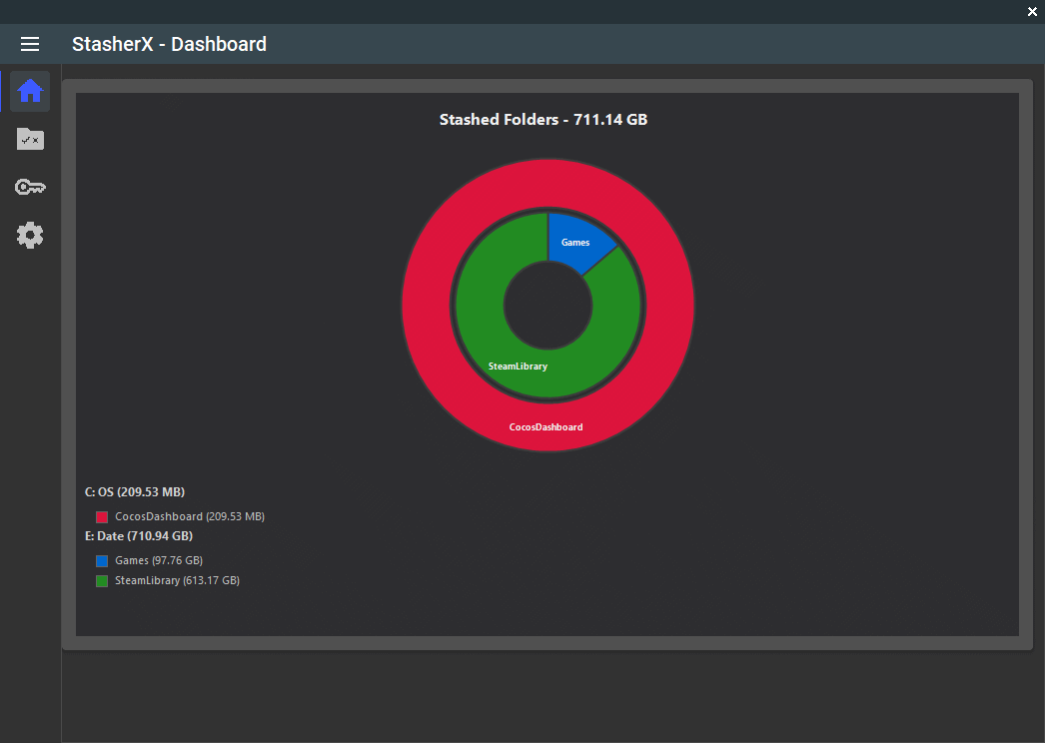
Task: Go to the Home dashboard icon
Action: (x=30, y=91)
